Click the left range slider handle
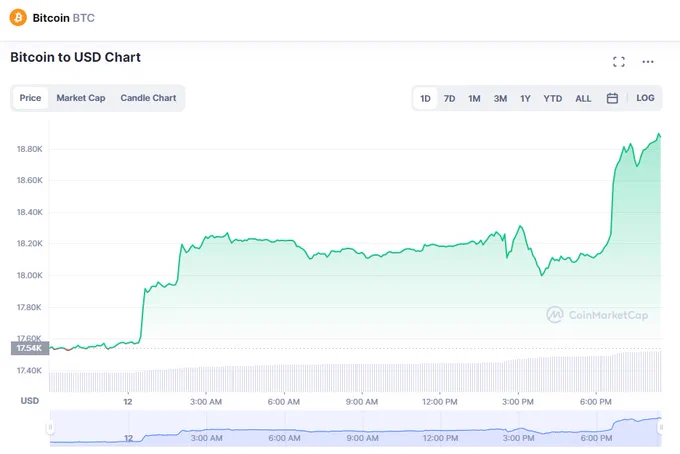The width and height of the screenshot is (680, 454). click(x=50, y=428)
